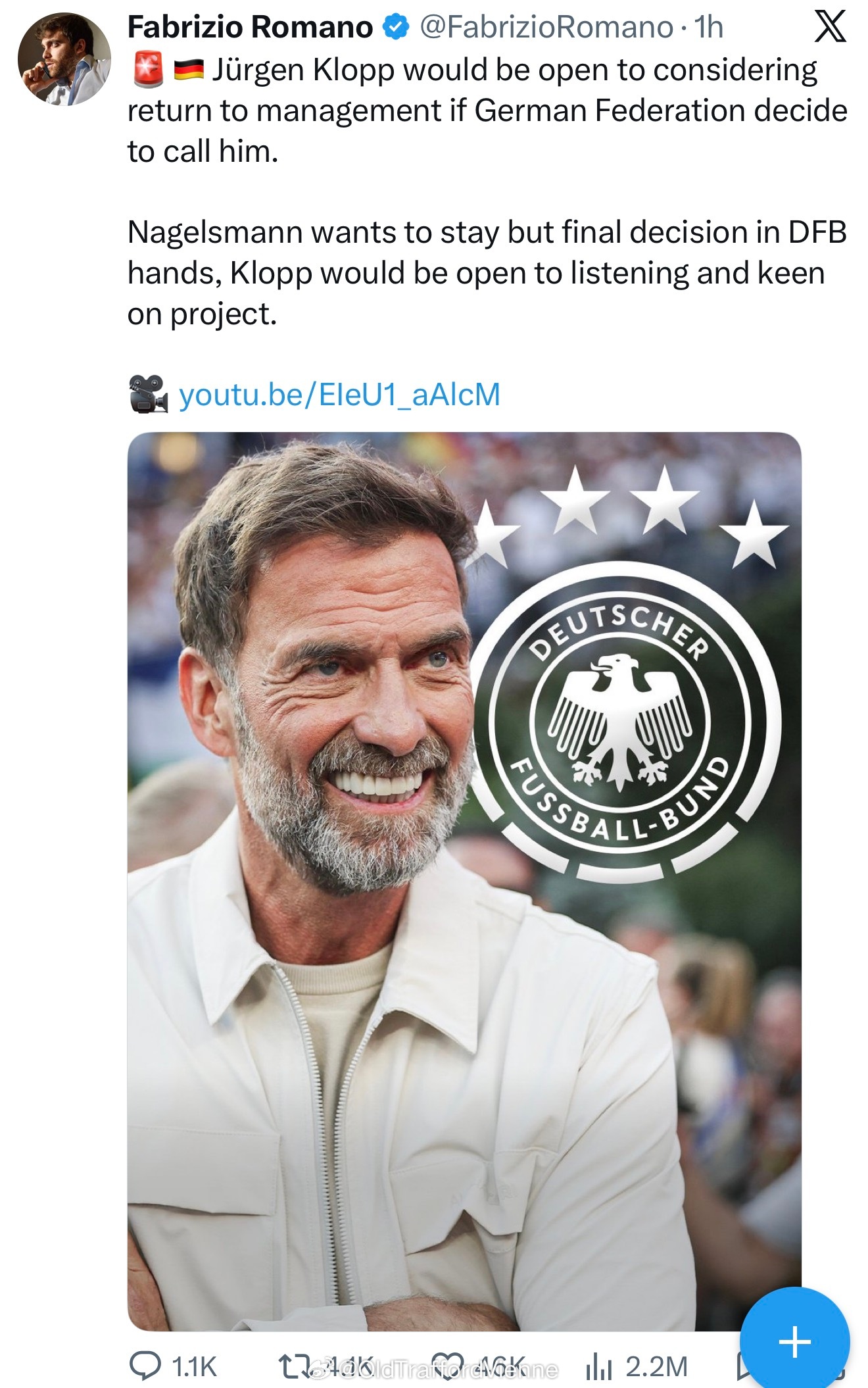This screenshot has width=868, height=1388.
Task: Like the tweet with the heart icon
Action: (x=448, y=1366)
